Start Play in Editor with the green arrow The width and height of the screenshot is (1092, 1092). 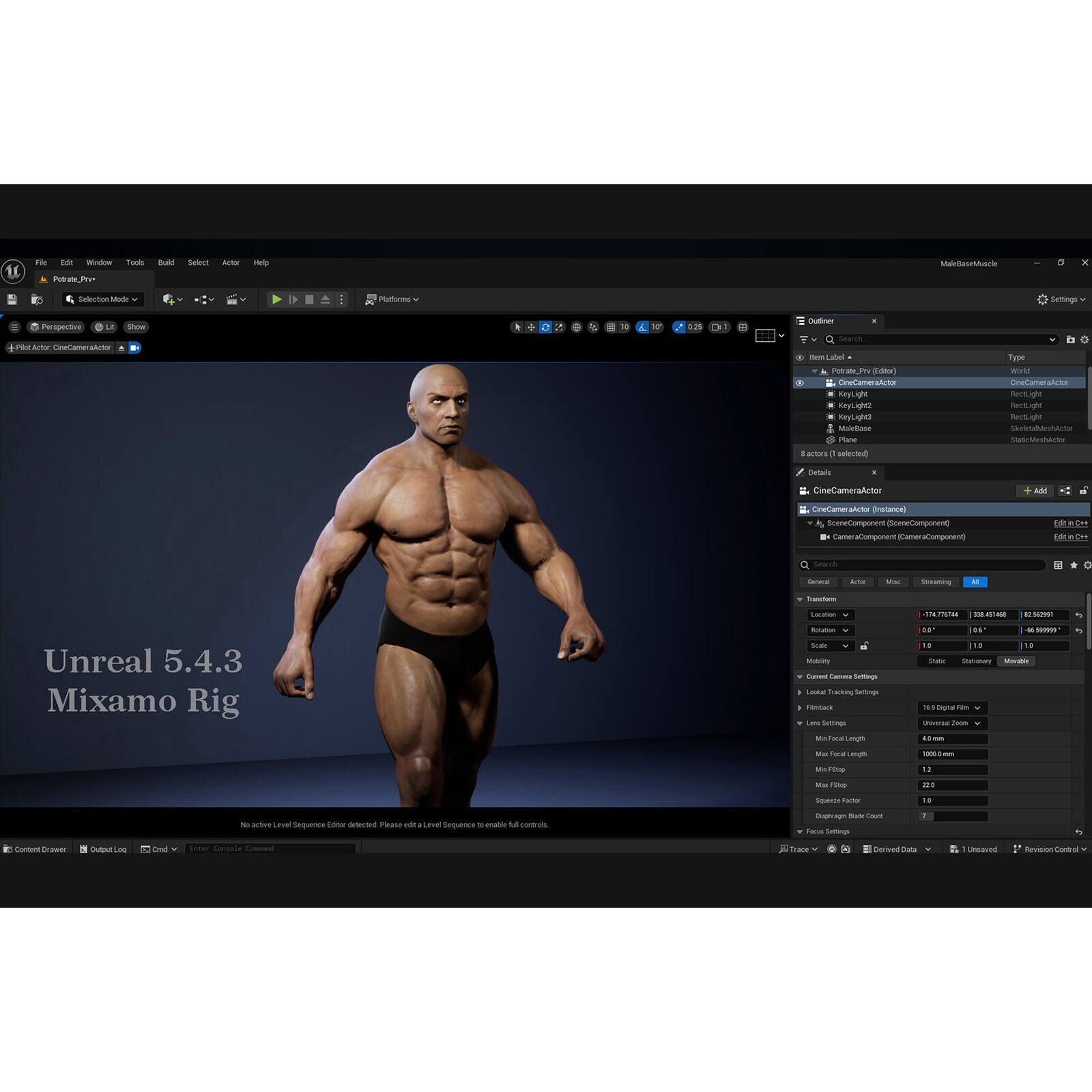[276, 300]
